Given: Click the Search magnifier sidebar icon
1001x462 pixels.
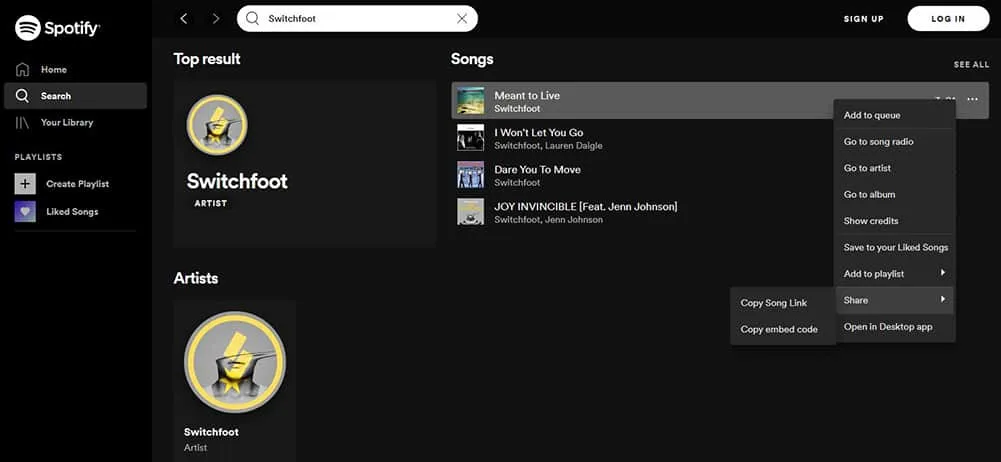Looking at the screenshot, I should 22,96.
